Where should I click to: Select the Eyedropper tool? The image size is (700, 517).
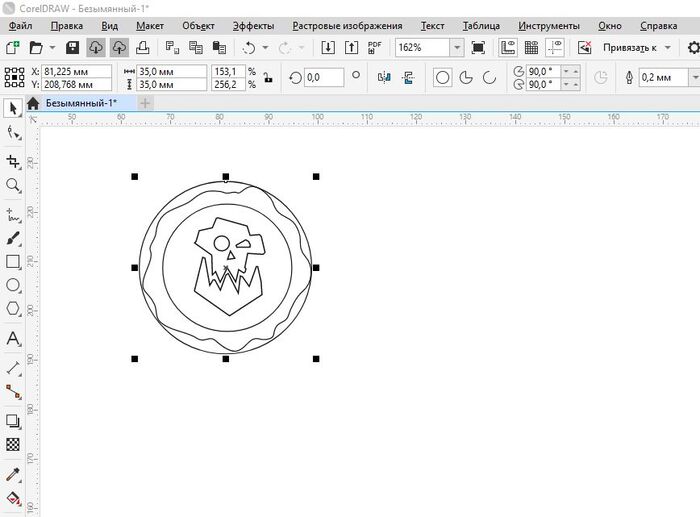(14, 472)
